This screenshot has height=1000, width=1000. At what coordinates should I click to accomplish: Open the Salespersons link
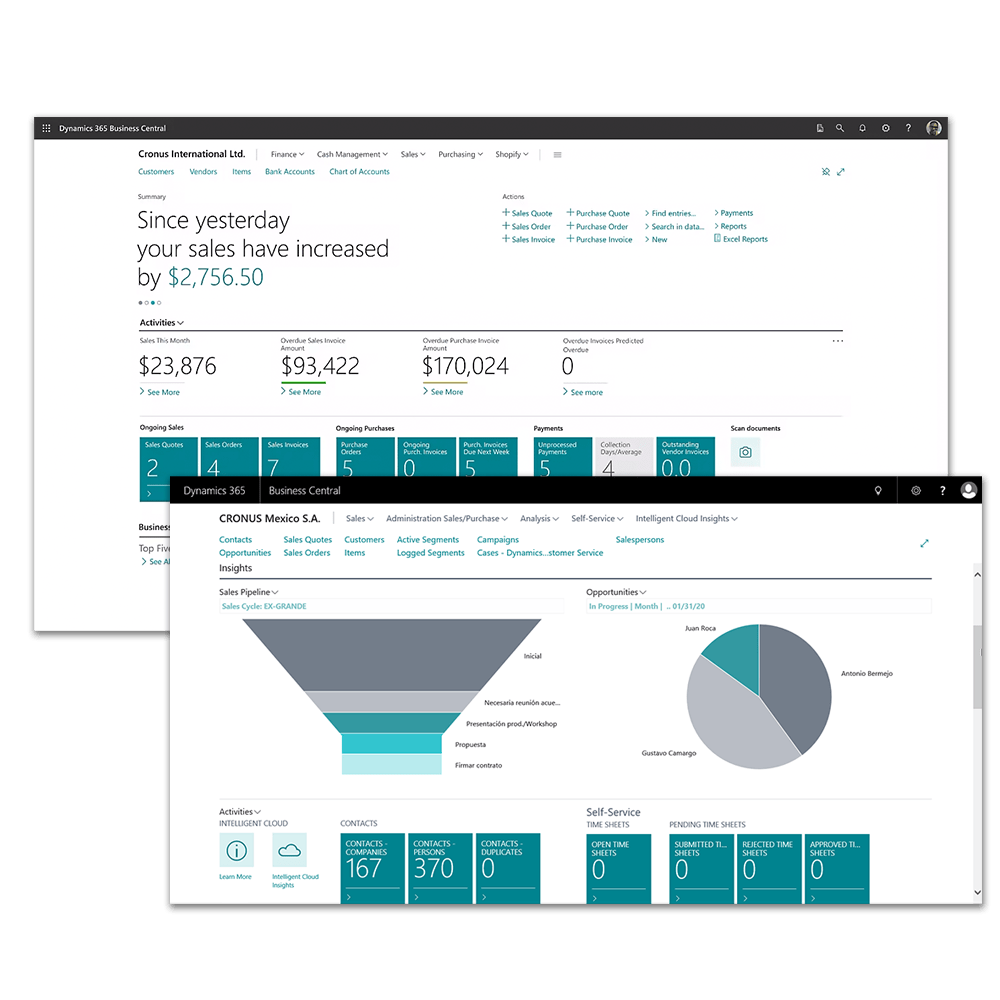pyautogui.click(x=640, y=540)
